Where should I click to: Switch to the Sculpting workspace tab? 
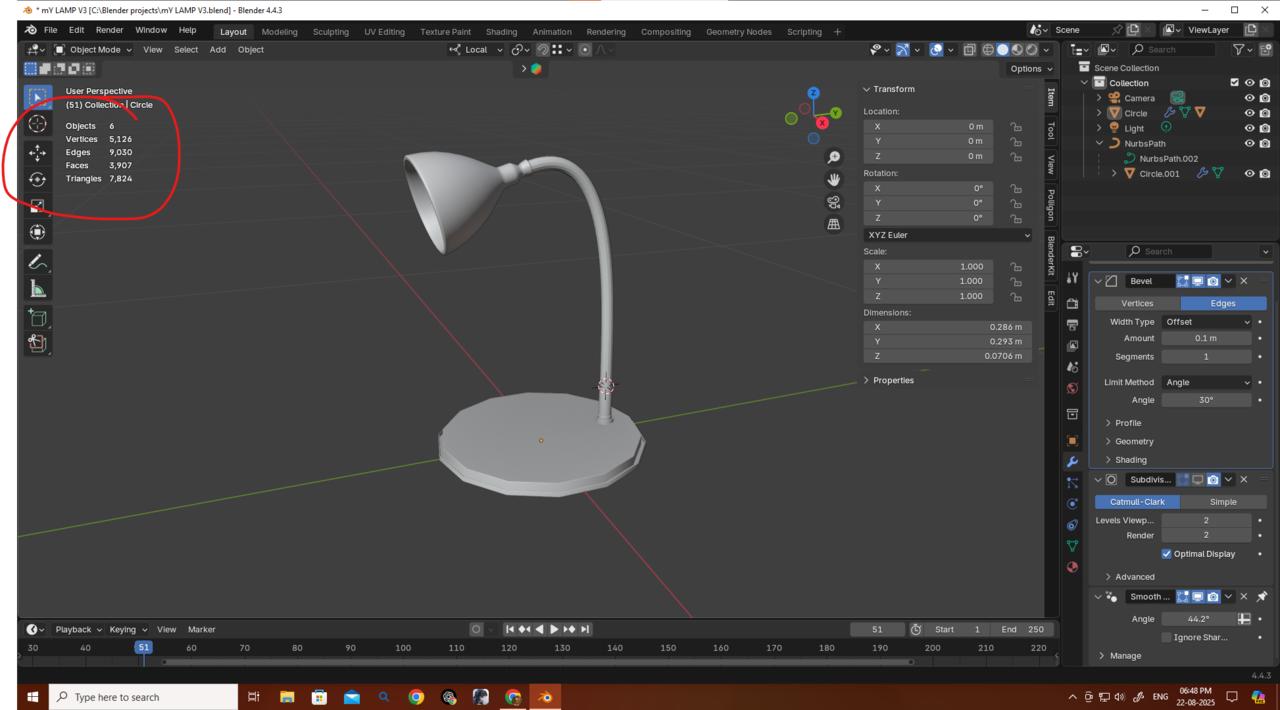(331, 32)
